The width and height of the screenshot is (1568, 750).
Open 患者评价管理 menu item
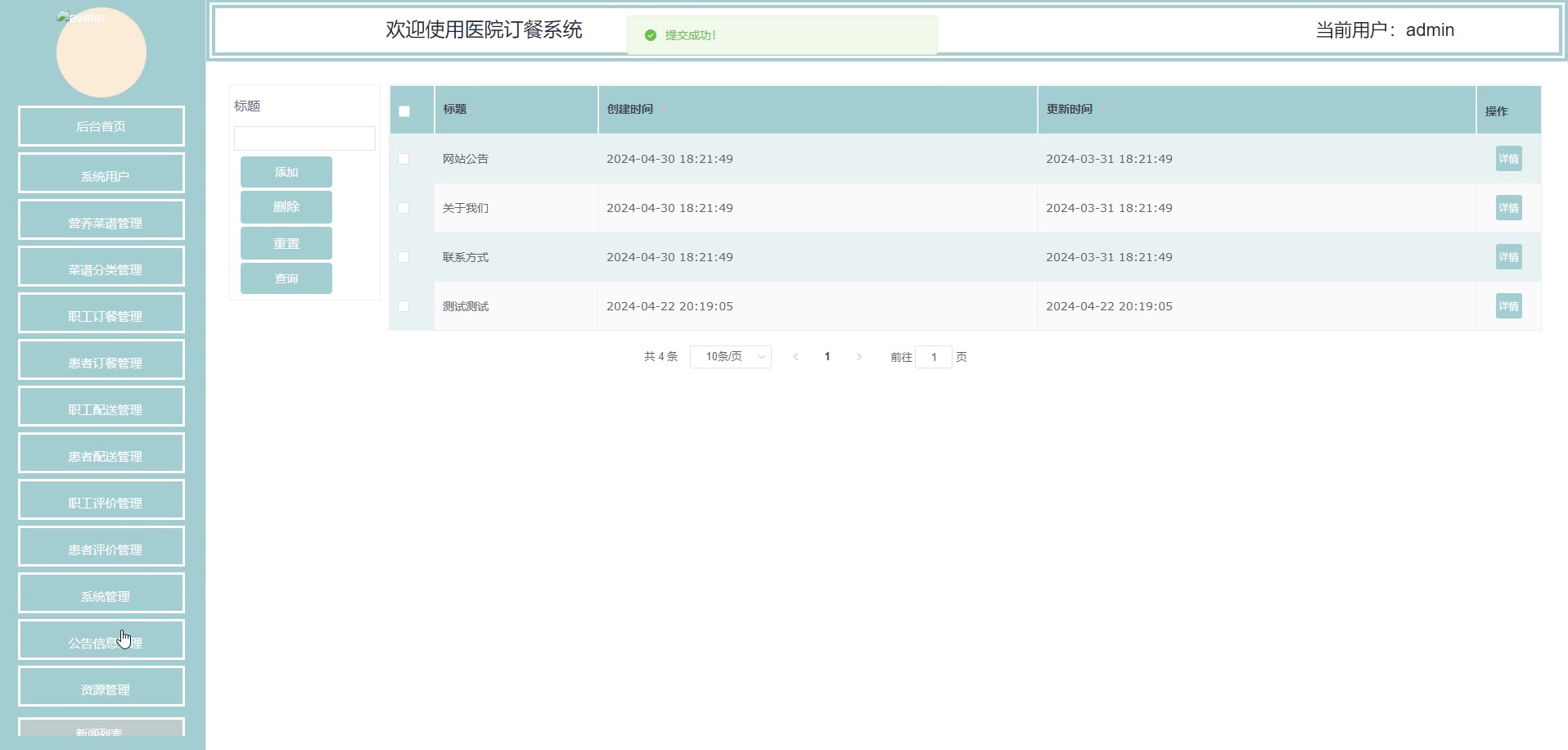click(x=101, y=546)
